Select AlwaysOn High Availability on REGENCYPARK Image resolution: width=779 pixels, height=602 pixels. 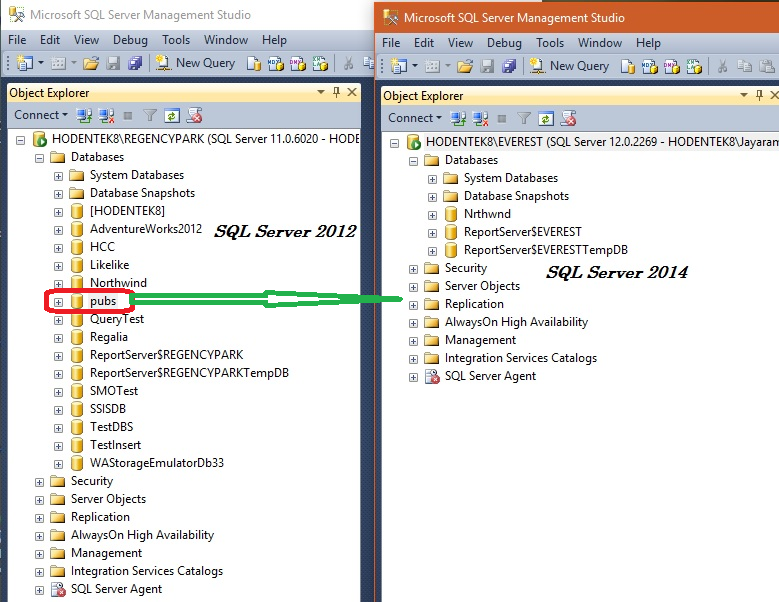[143, 535]
